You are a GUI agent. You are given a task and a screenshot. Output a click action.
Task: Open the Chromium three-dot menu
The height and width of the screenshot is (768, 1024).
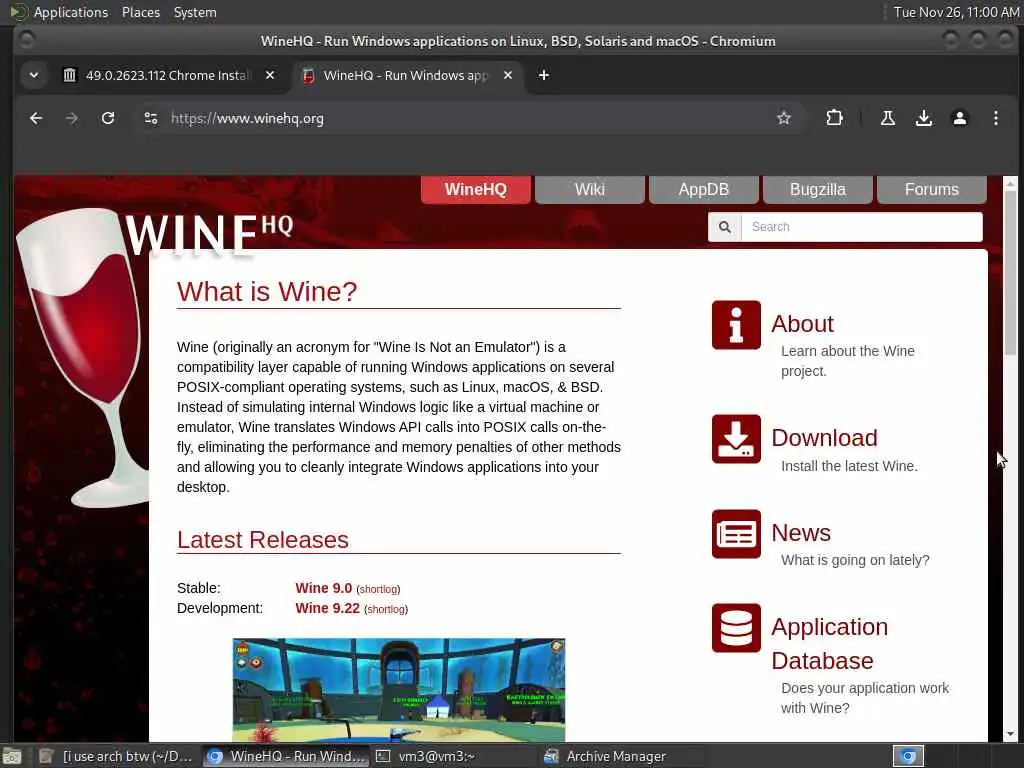[995, 118]
